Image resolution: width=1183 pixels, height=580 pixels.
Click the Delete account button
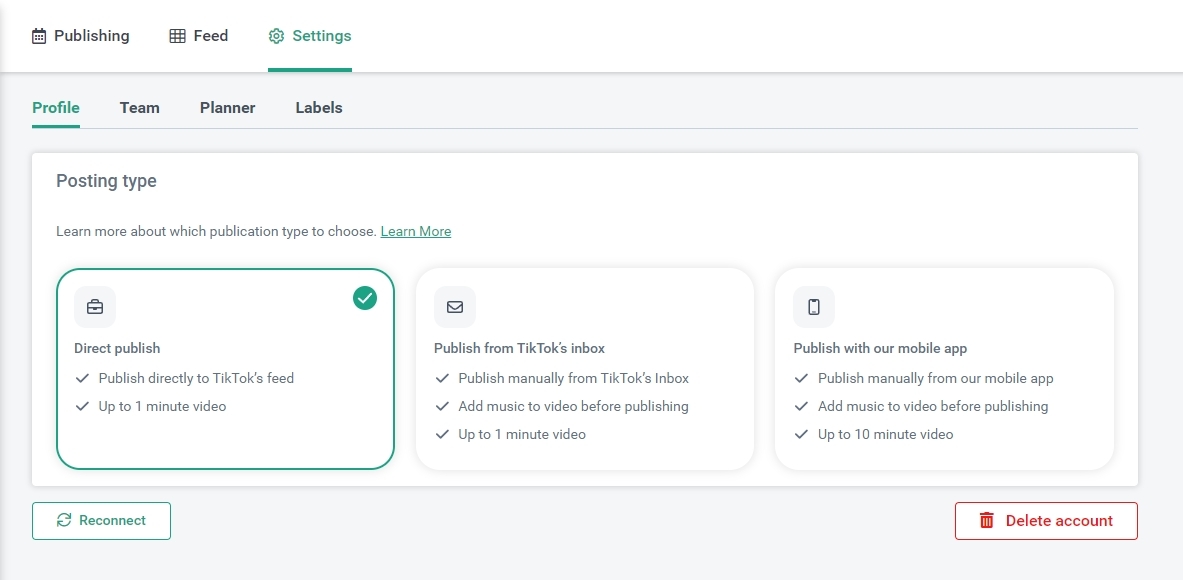(1046, 521)
